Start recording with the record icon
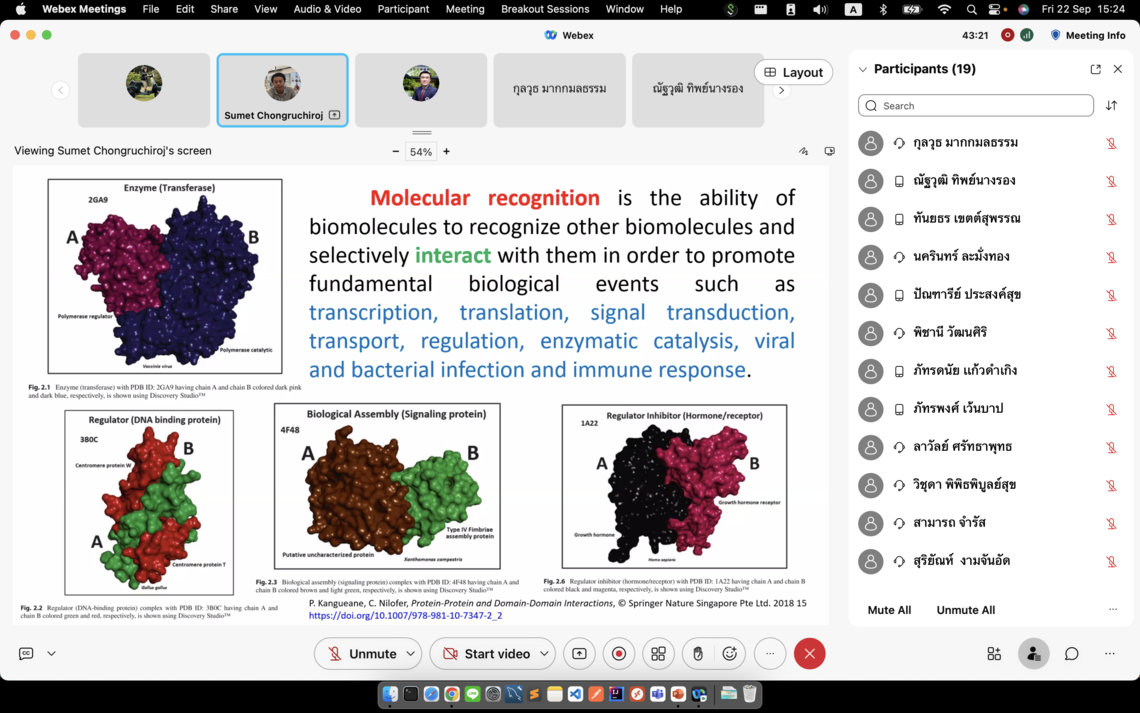Screen dimensions: 1140x713 [x=619, y=654]
